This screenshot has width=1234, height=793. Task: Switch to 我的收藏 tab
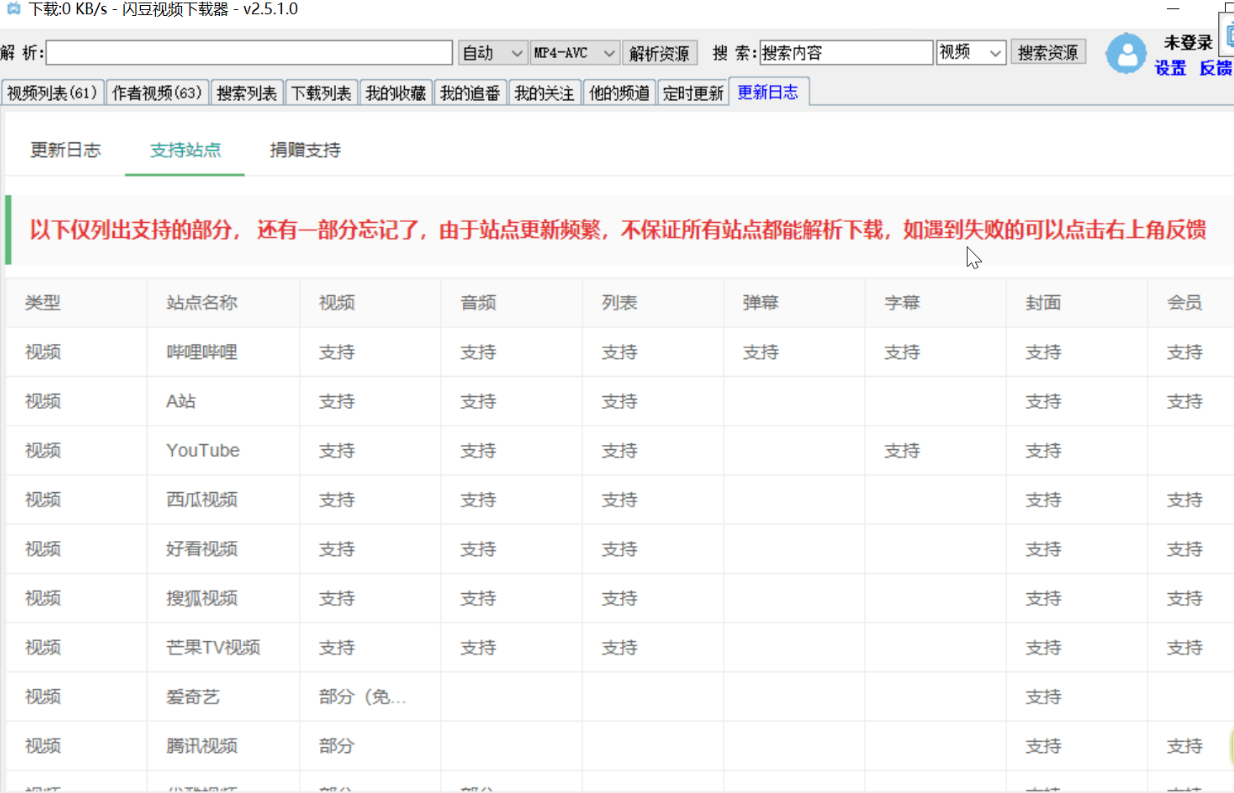pyautogui.click(x=395, y=93)
